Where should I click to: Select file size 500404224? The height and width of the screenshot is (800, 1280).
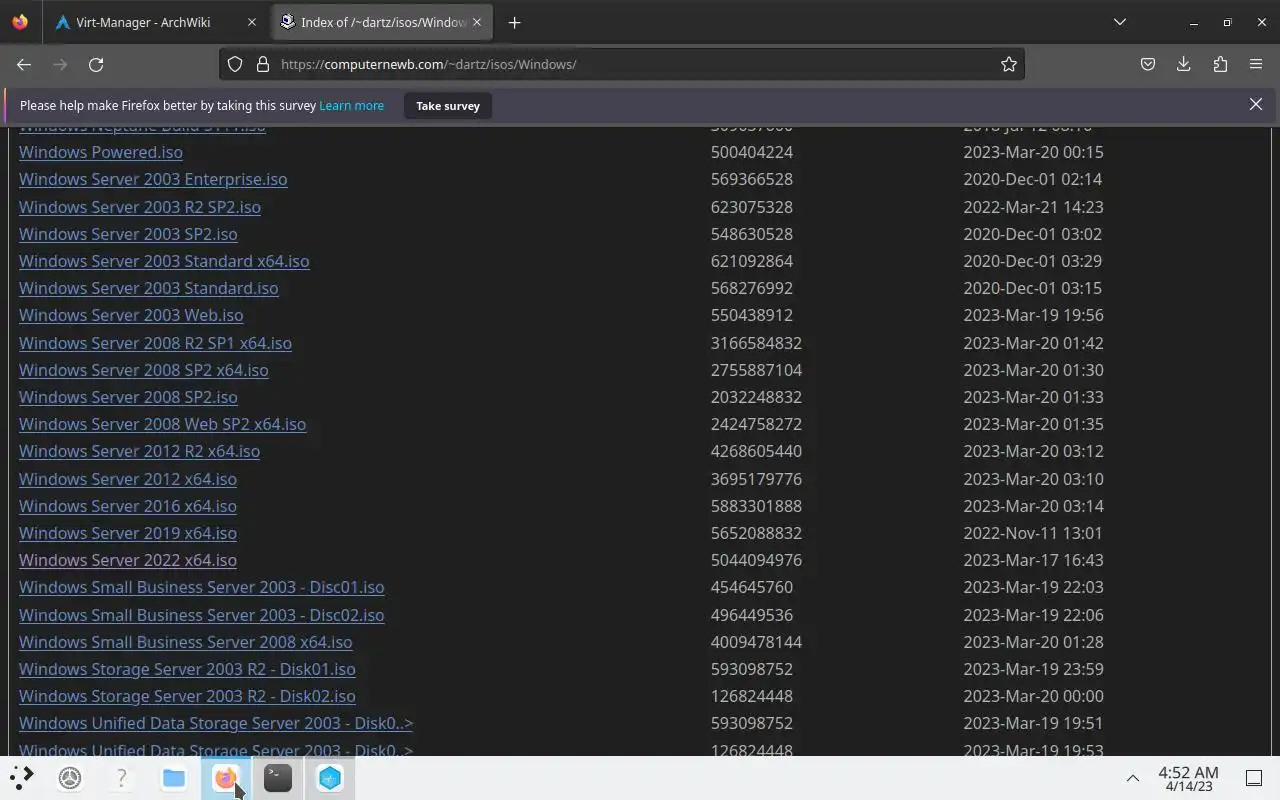[x=752, y=152]
